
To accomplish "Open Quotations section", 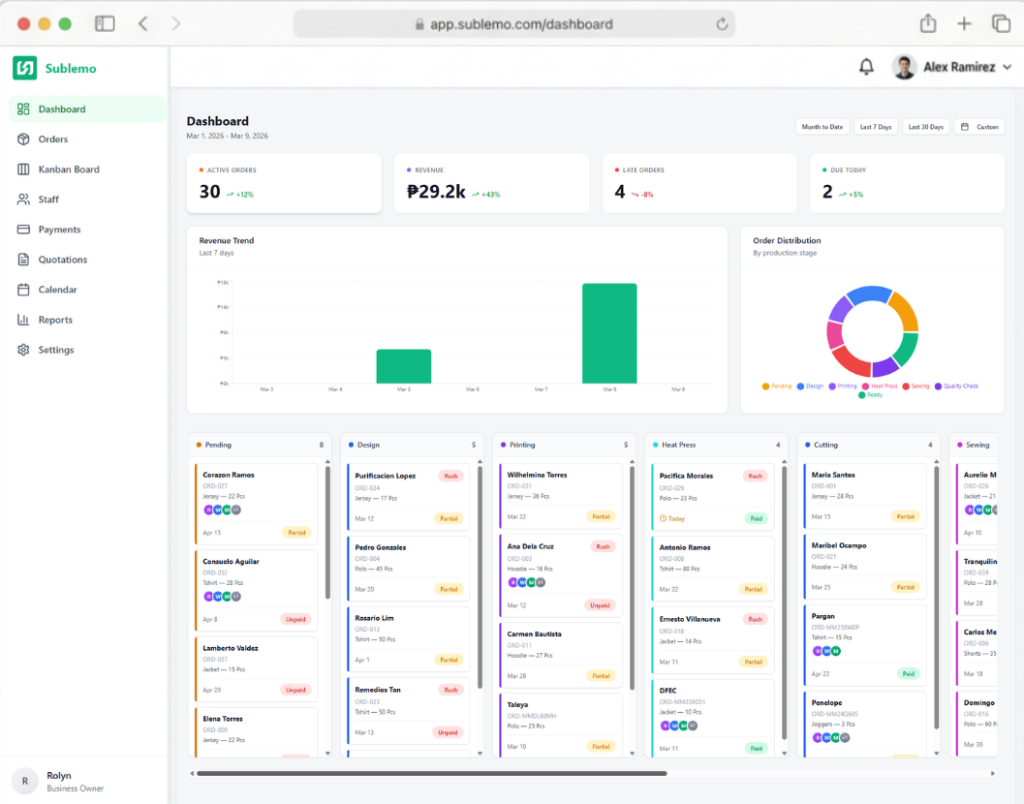I will click(88, 259).
